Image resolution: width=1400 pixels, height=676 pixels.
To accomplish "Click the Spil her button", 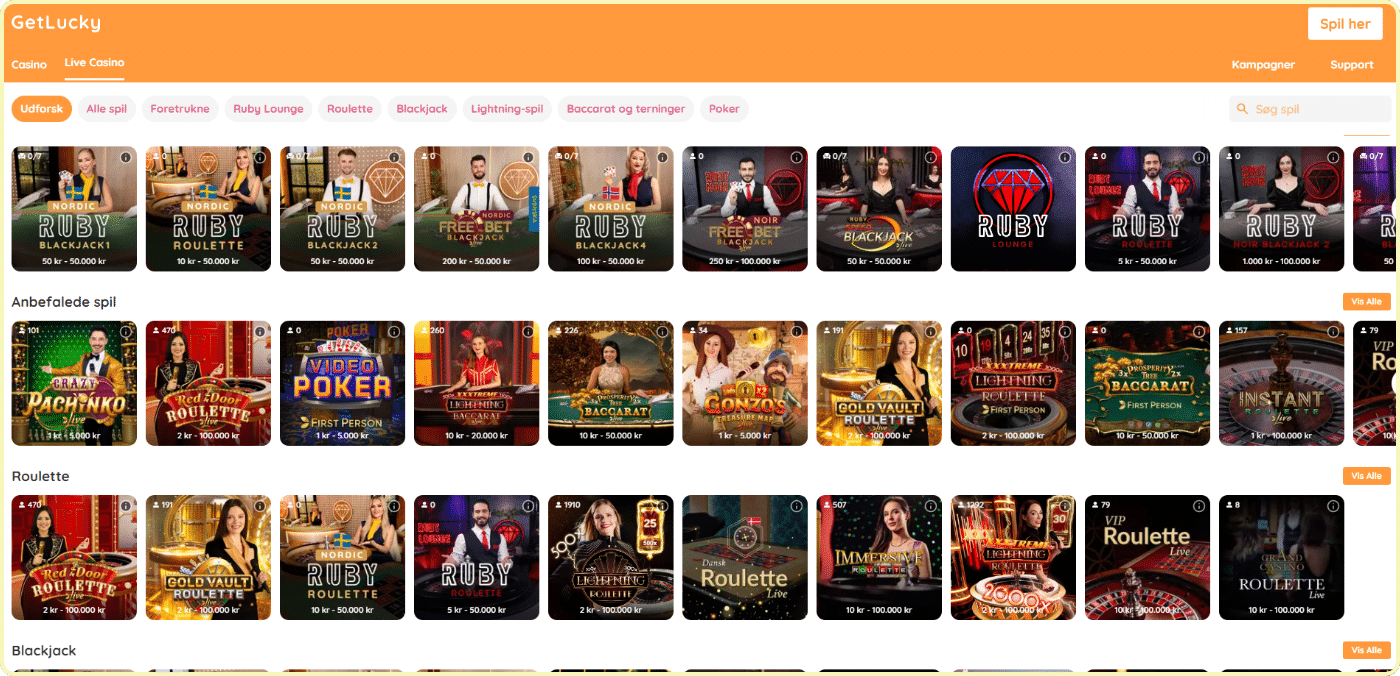I will (1345, 24).
